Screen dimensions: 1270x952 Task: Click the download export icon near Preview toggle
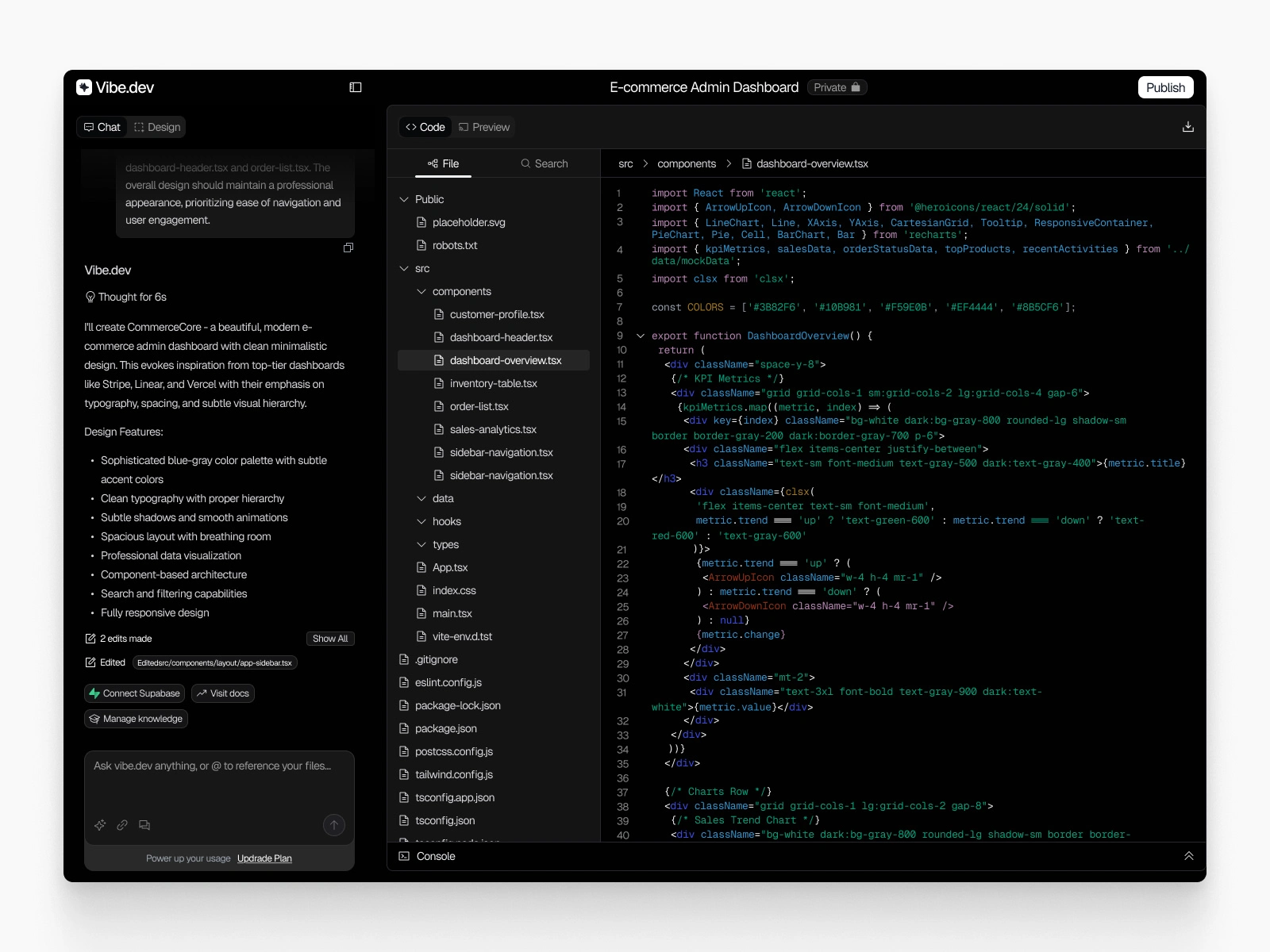(x=1187, y=126)
